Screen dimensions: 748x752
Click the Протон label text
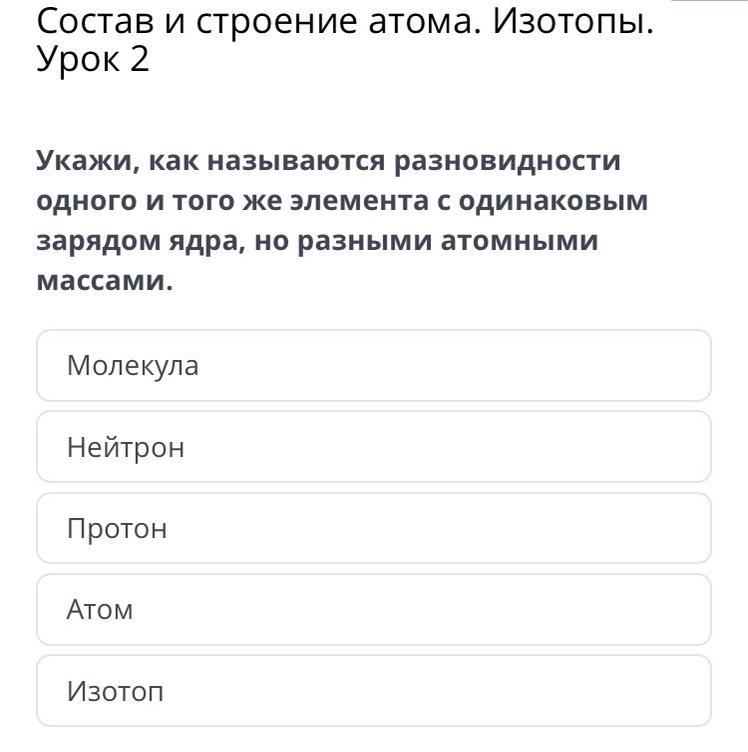(117, 529)
